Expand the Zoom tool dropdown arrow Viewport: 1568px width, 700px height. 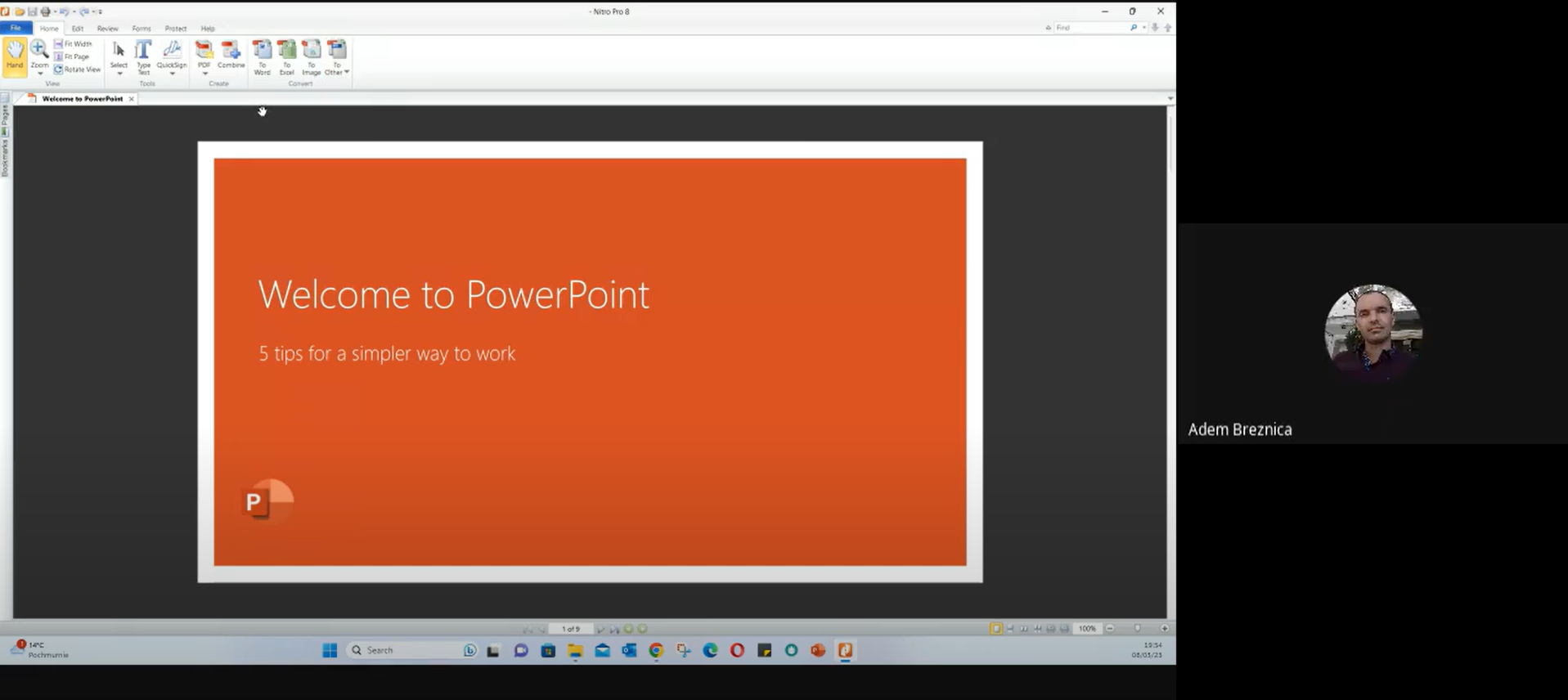39,74
